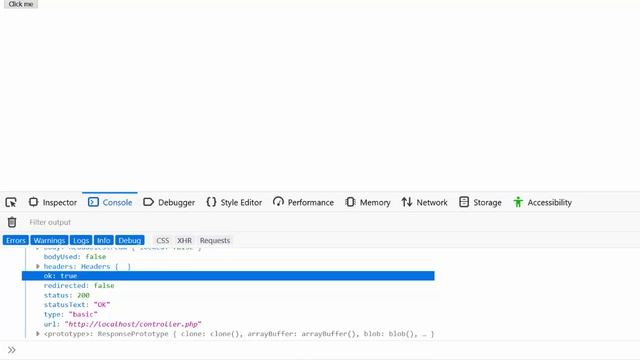Select the highlighted ok: true row
The height and width of the screenshot is (360, 640).
pyautogui.click(x=228, y=276)
